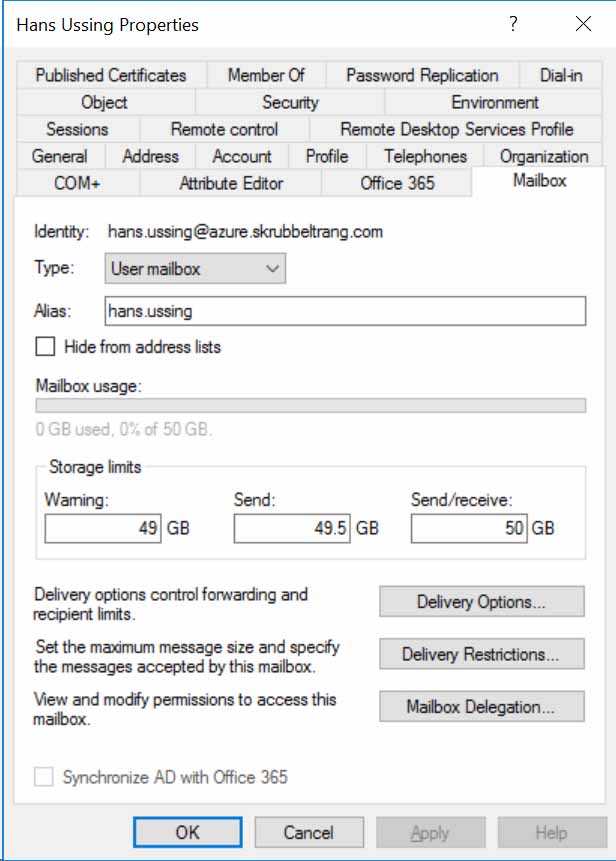Close the Hans Ussing Properties dialog
Viewport: 616px width, 861px height.
click(x=583, y=25)
